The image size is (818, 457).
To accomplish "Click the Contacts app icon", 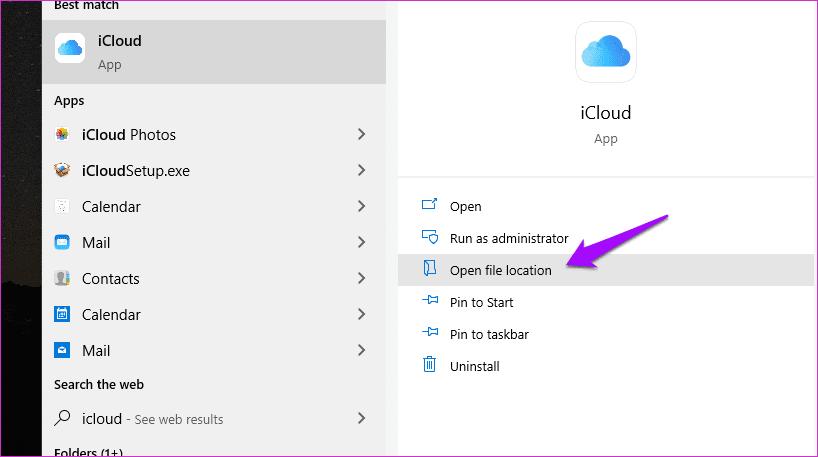I will coord(62,278).
